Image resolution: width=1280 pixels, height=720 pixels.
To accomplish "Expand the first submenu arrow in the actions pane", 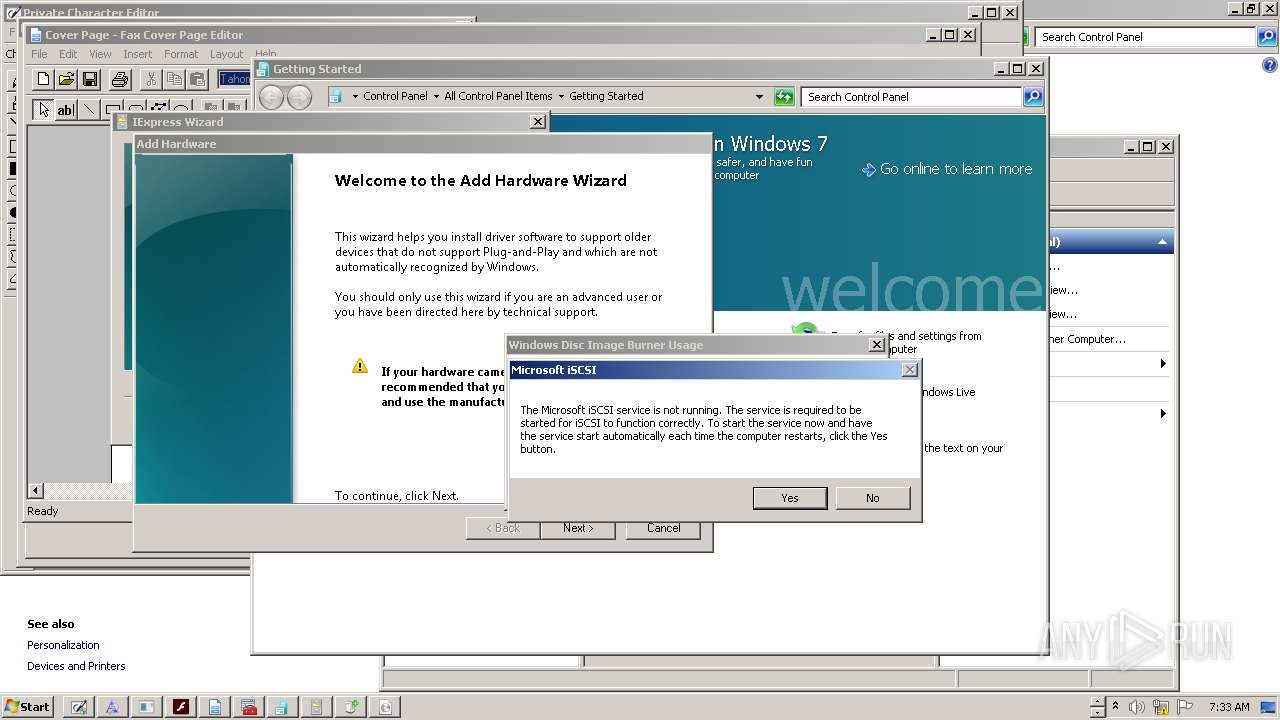I will 1163,363.
